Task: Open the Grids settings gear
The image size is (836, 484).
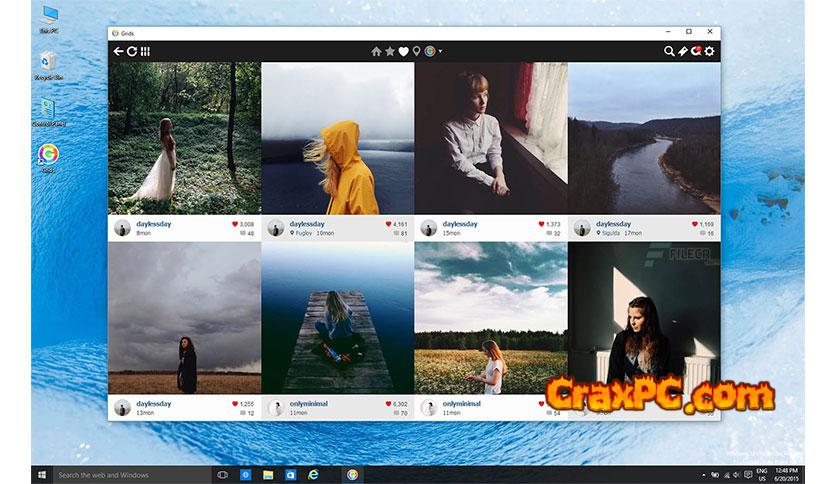Action: [x=709, y=52]
